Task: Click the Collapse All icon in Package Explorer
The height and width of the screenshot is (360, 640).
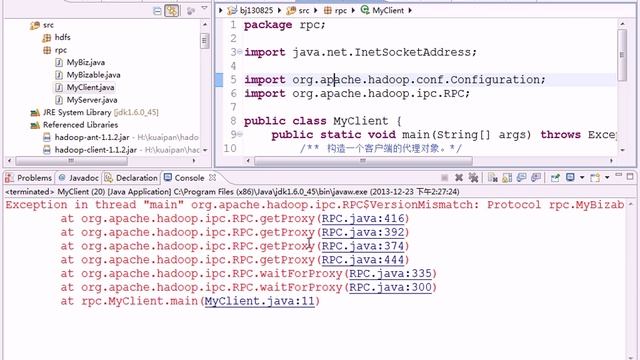Action: click(157, 11)
